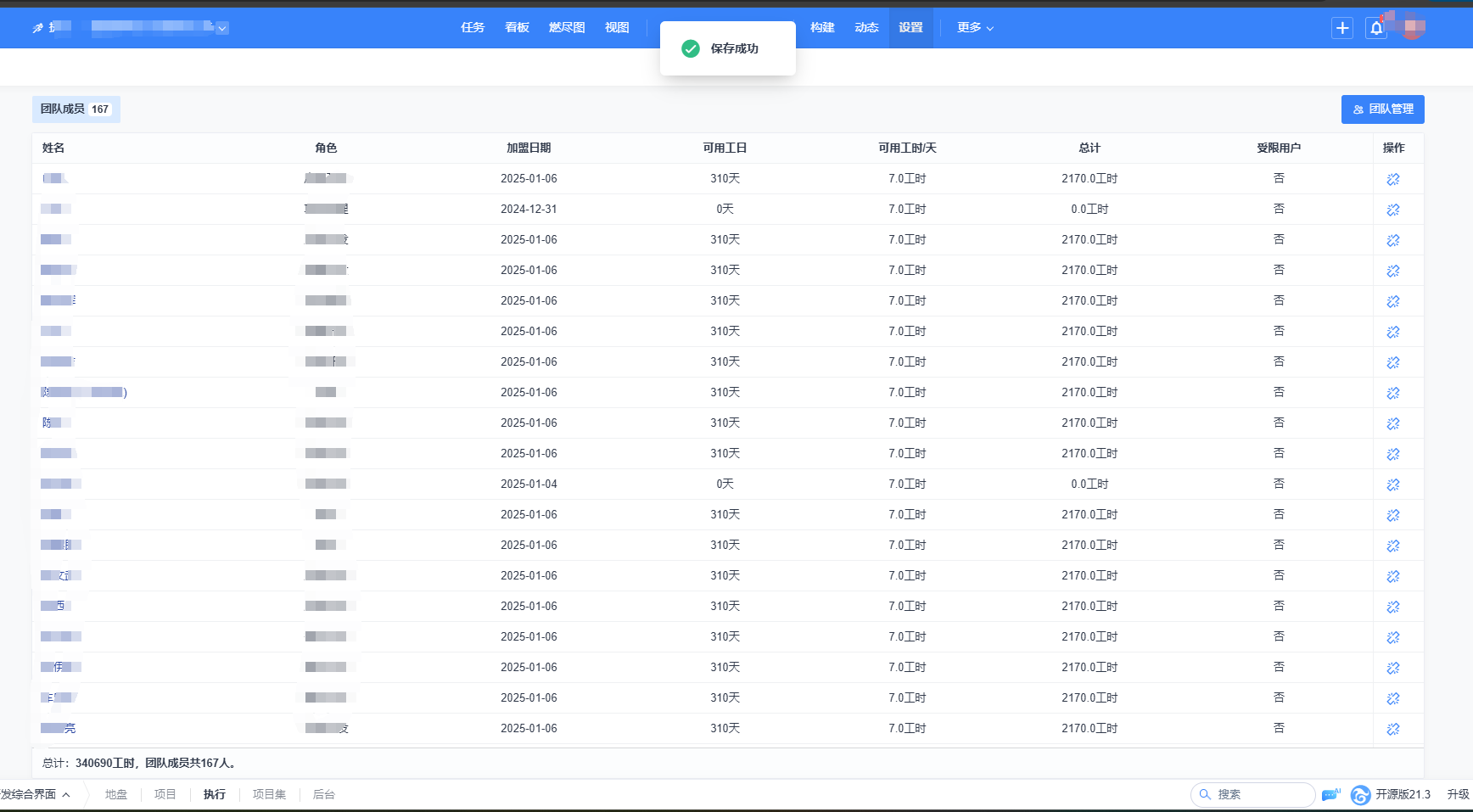
Task: Click unlink icon in the last visible row
Action: click(1392, 729)
